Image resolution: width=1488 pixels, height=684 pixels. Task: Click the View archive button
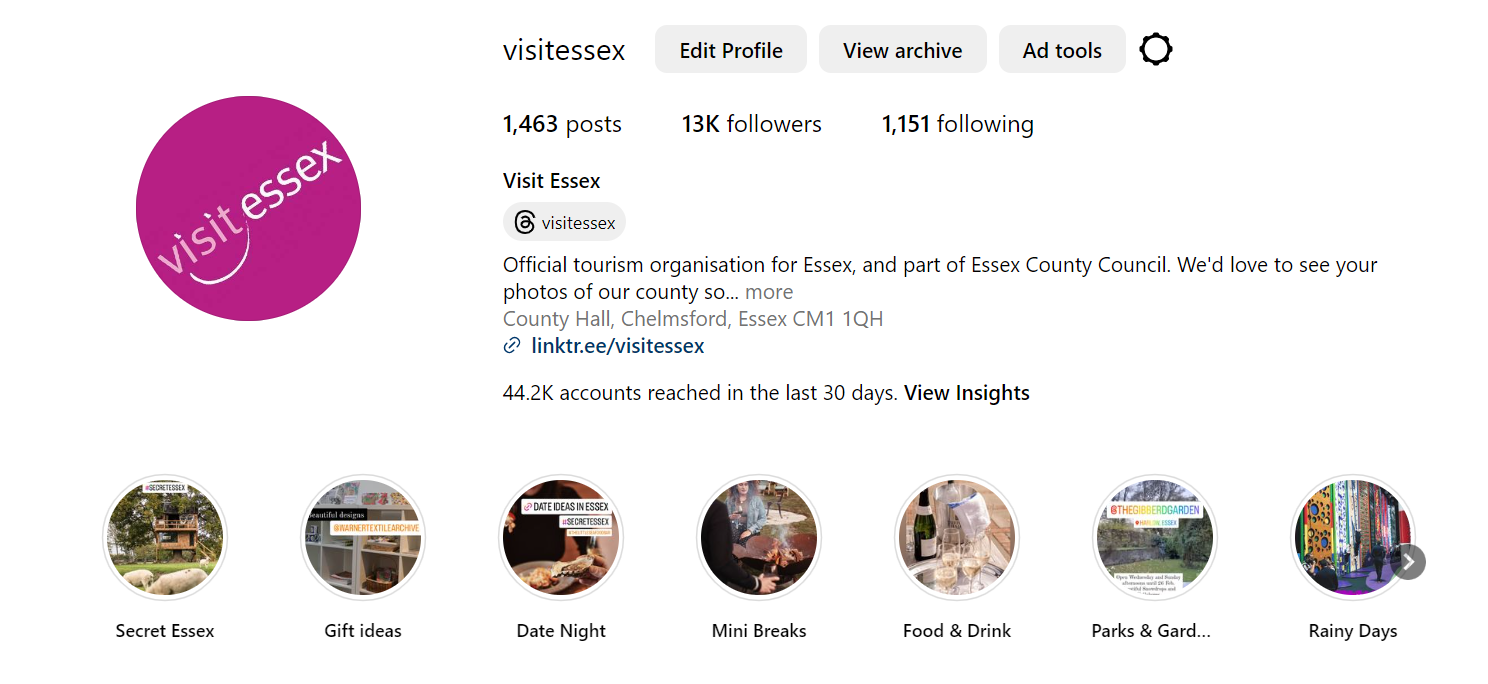click(902, 50)
